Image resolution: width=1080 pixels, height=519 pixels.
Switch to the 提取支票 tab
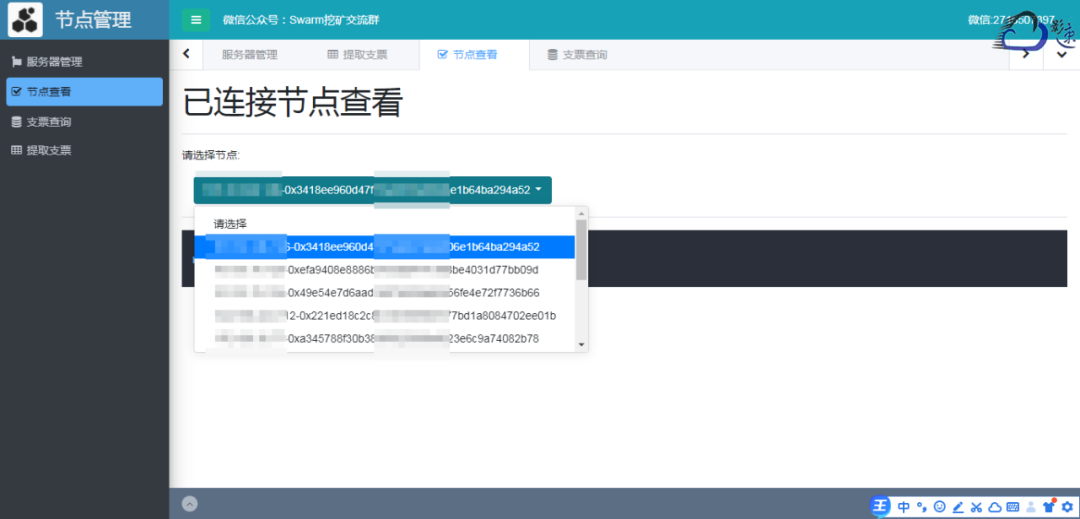coord(357,55)
